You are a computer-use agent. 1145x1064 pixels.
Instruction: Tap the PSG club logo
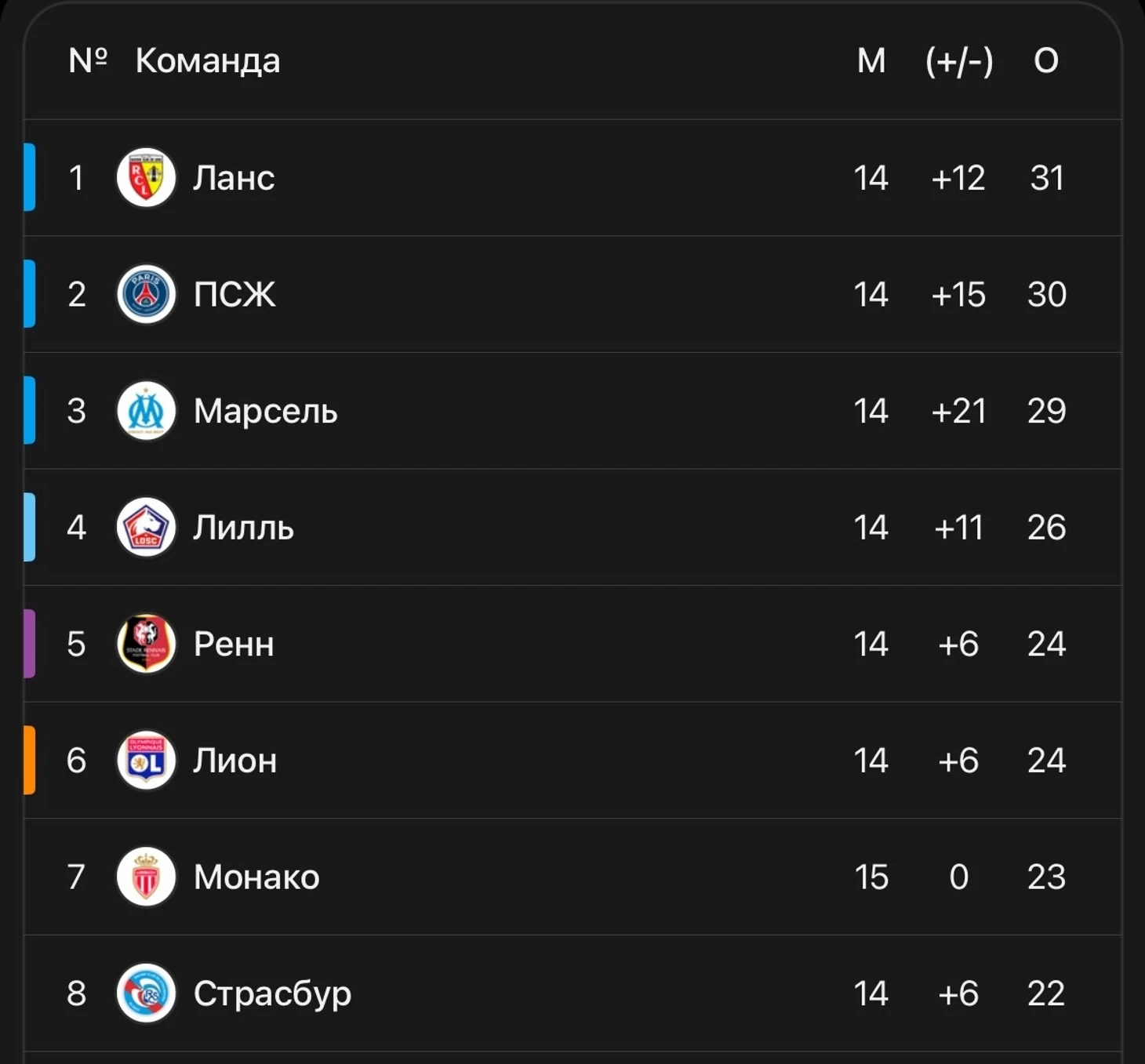(x=146, y=294)
